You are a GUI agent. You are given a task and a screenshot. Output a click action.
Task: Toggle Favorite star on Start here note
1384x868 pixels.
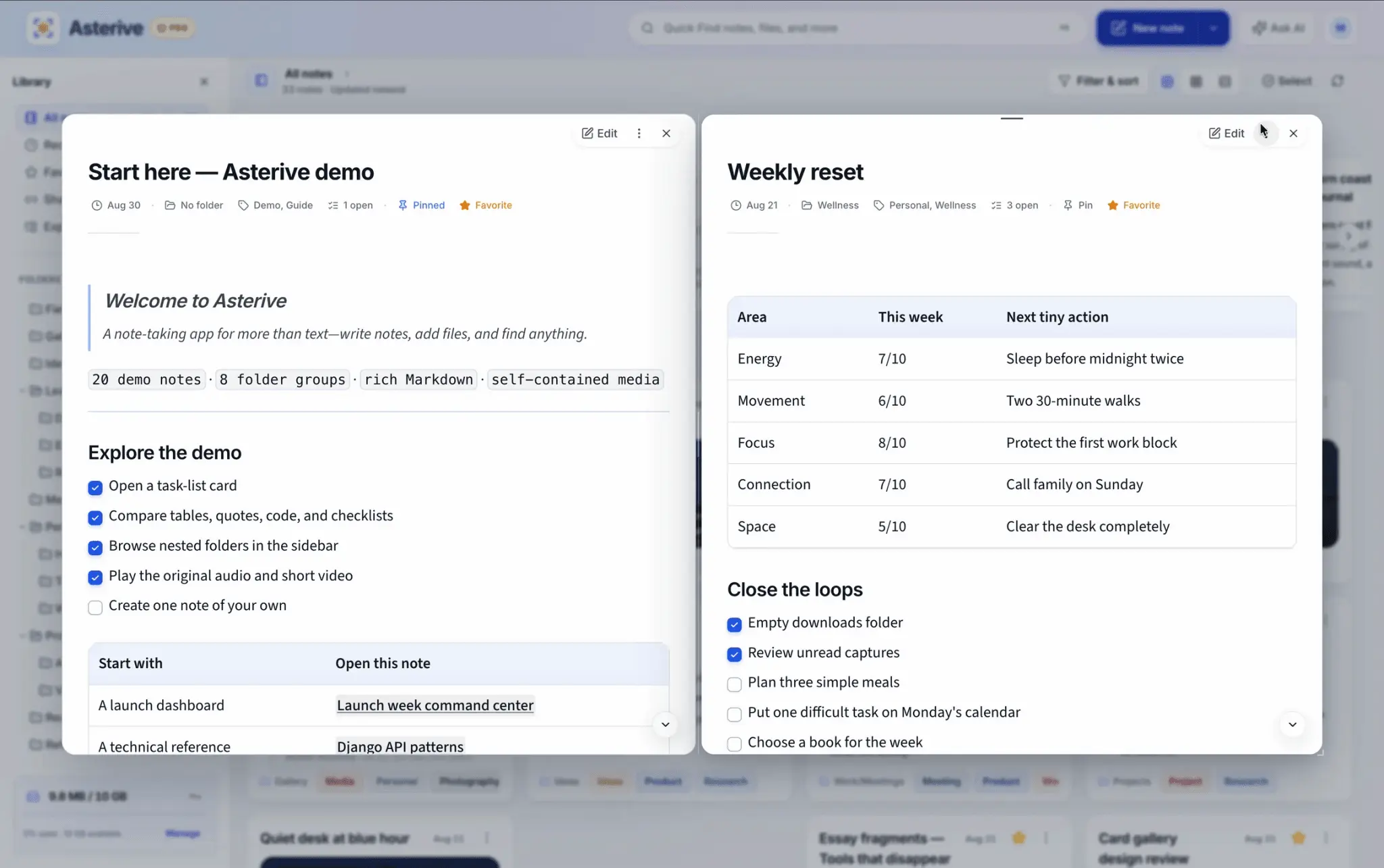[485, 205]
